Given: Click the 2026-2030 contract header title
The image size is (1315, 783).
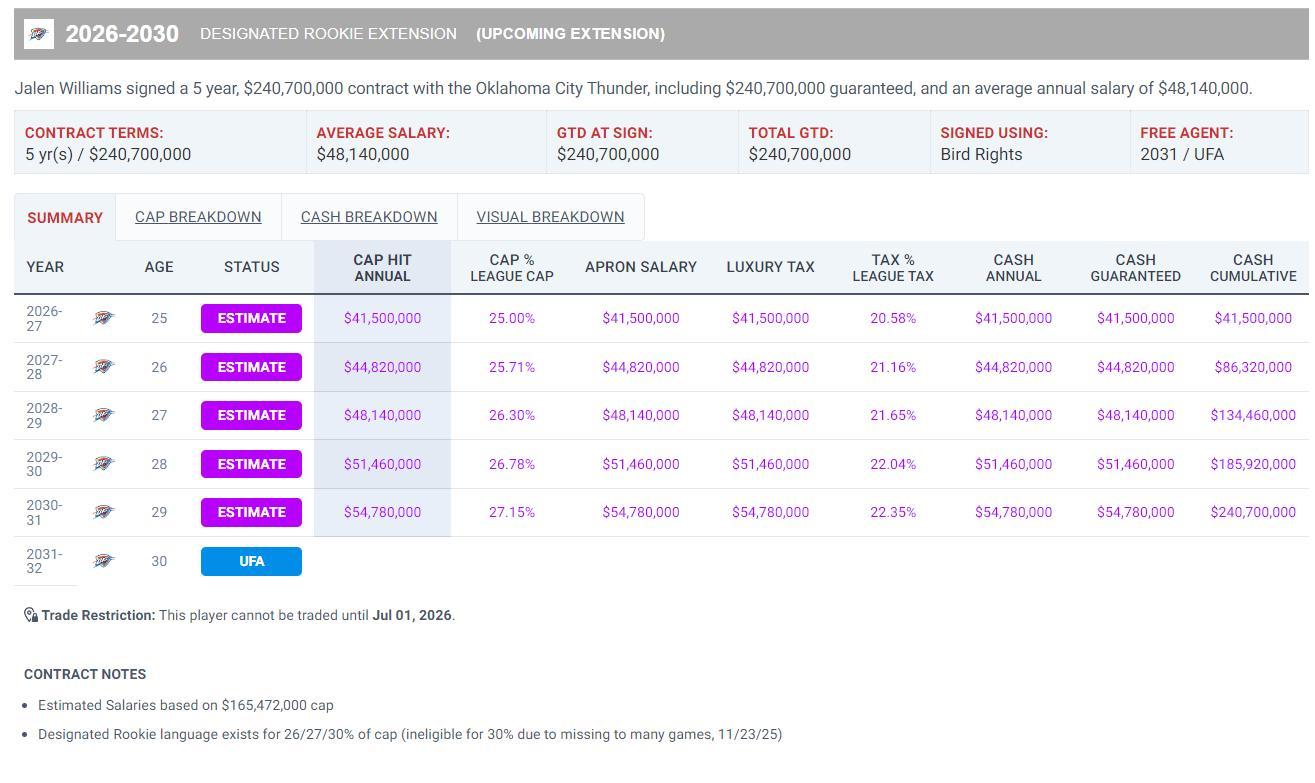Looking at the screenshot, I should tap(122, 34).
